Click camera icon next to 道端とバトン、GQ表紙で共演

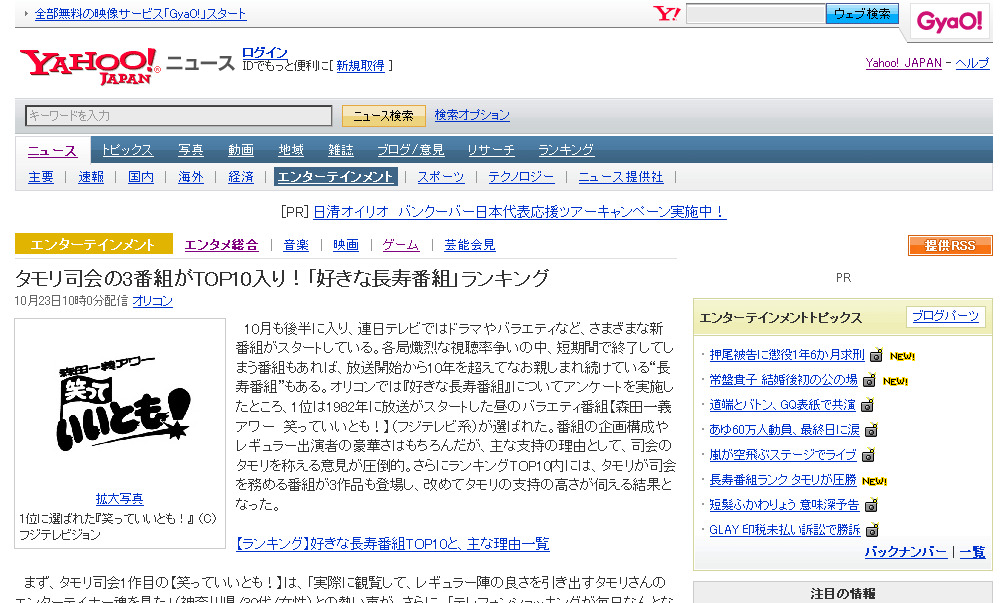[867, 406]
